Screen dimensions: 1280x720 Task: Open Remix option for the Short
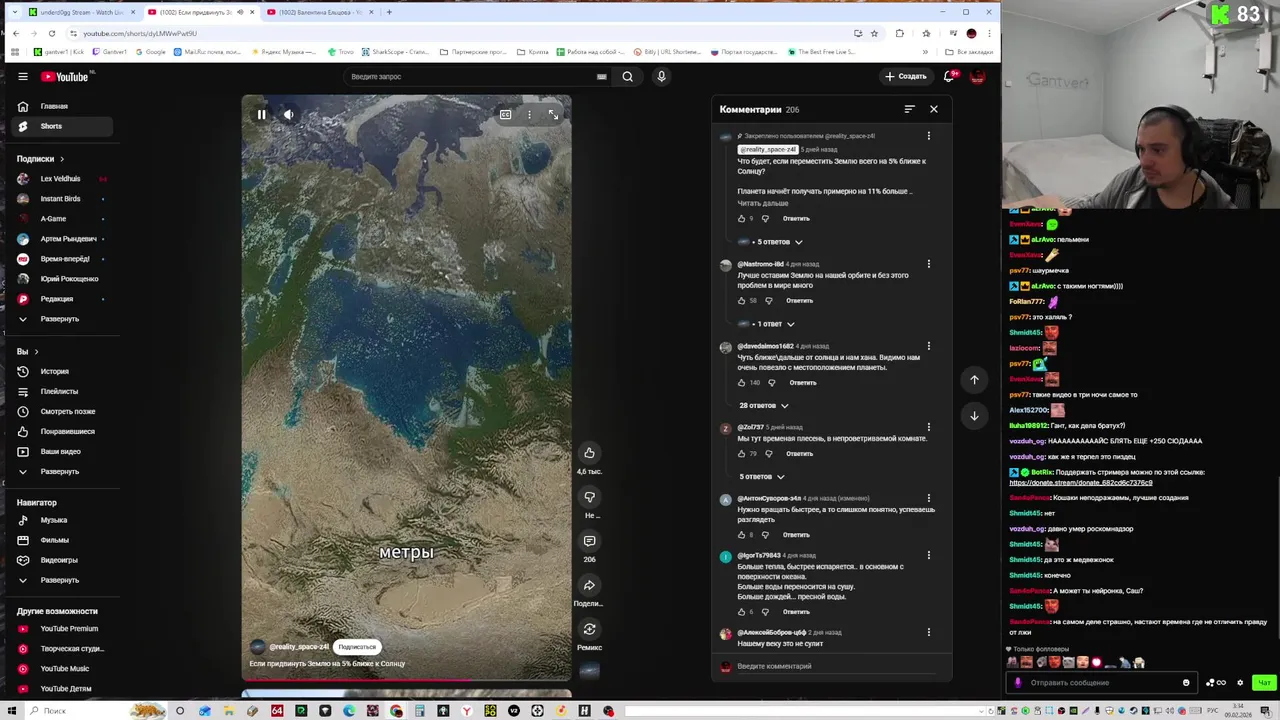(x=589, y=629)
